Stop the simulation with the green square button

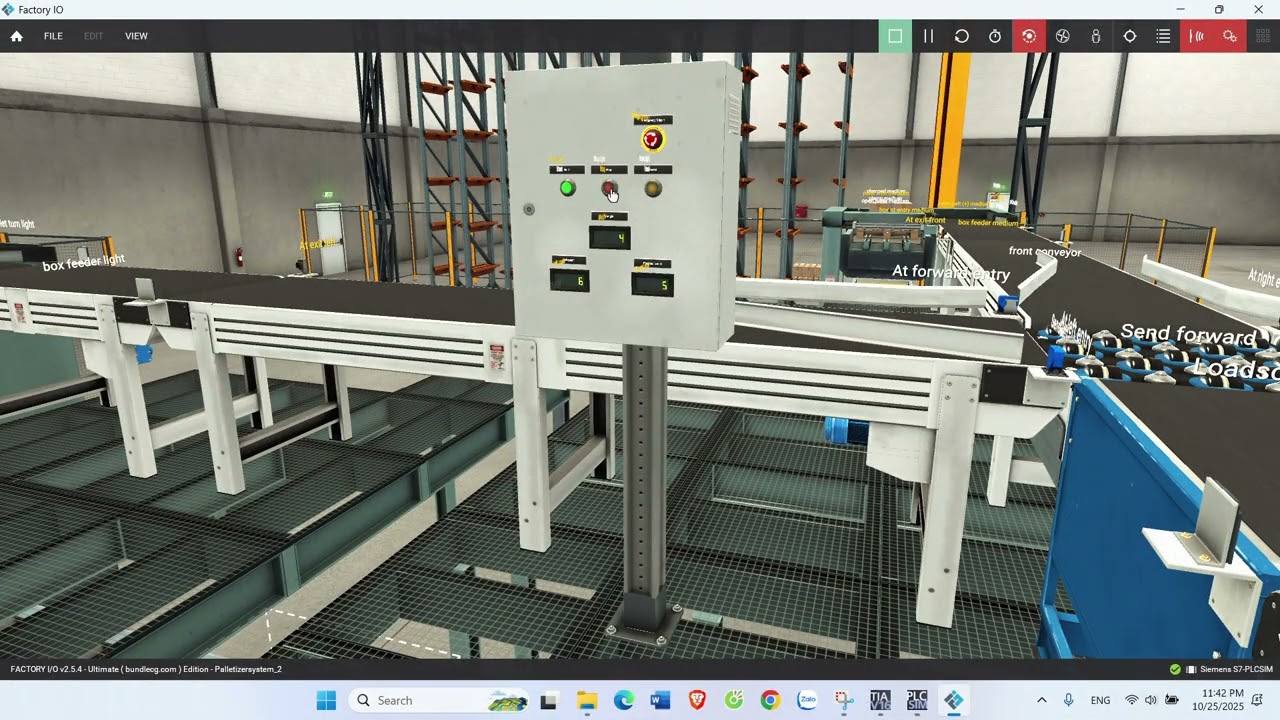pyautogui.click(x=895, y=36)
